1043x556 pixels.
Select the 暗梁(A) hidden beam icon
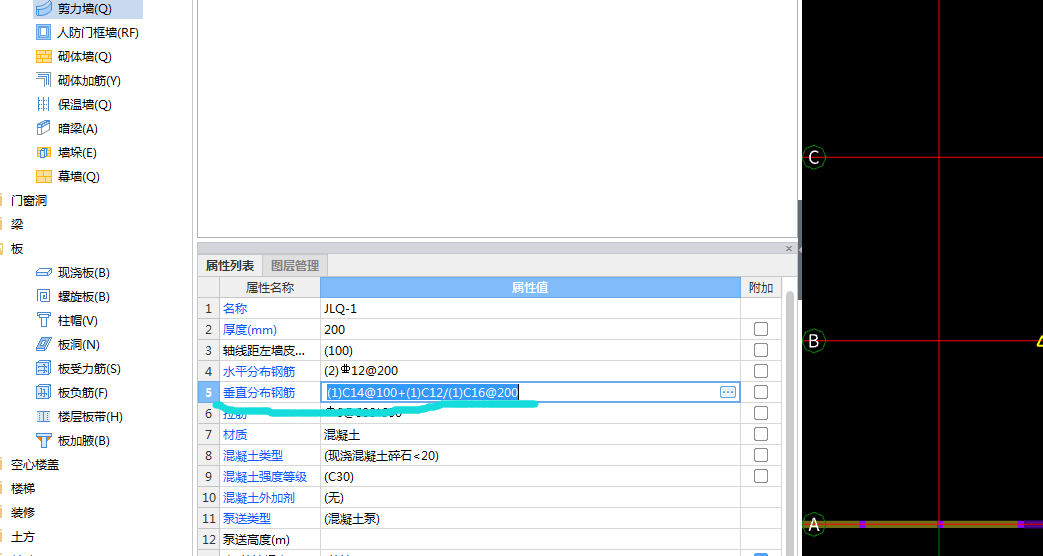coord(43,128)
